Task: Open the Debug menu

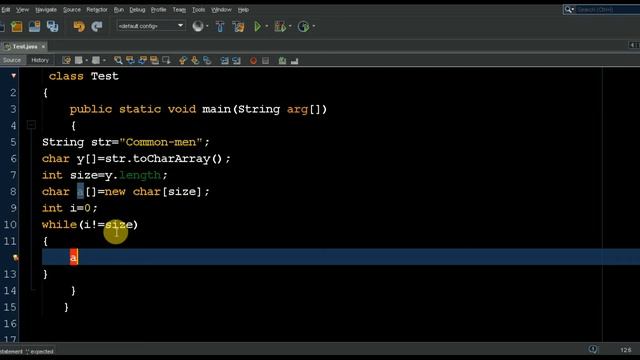Action: pyautogui.click(x=137, y=9)
